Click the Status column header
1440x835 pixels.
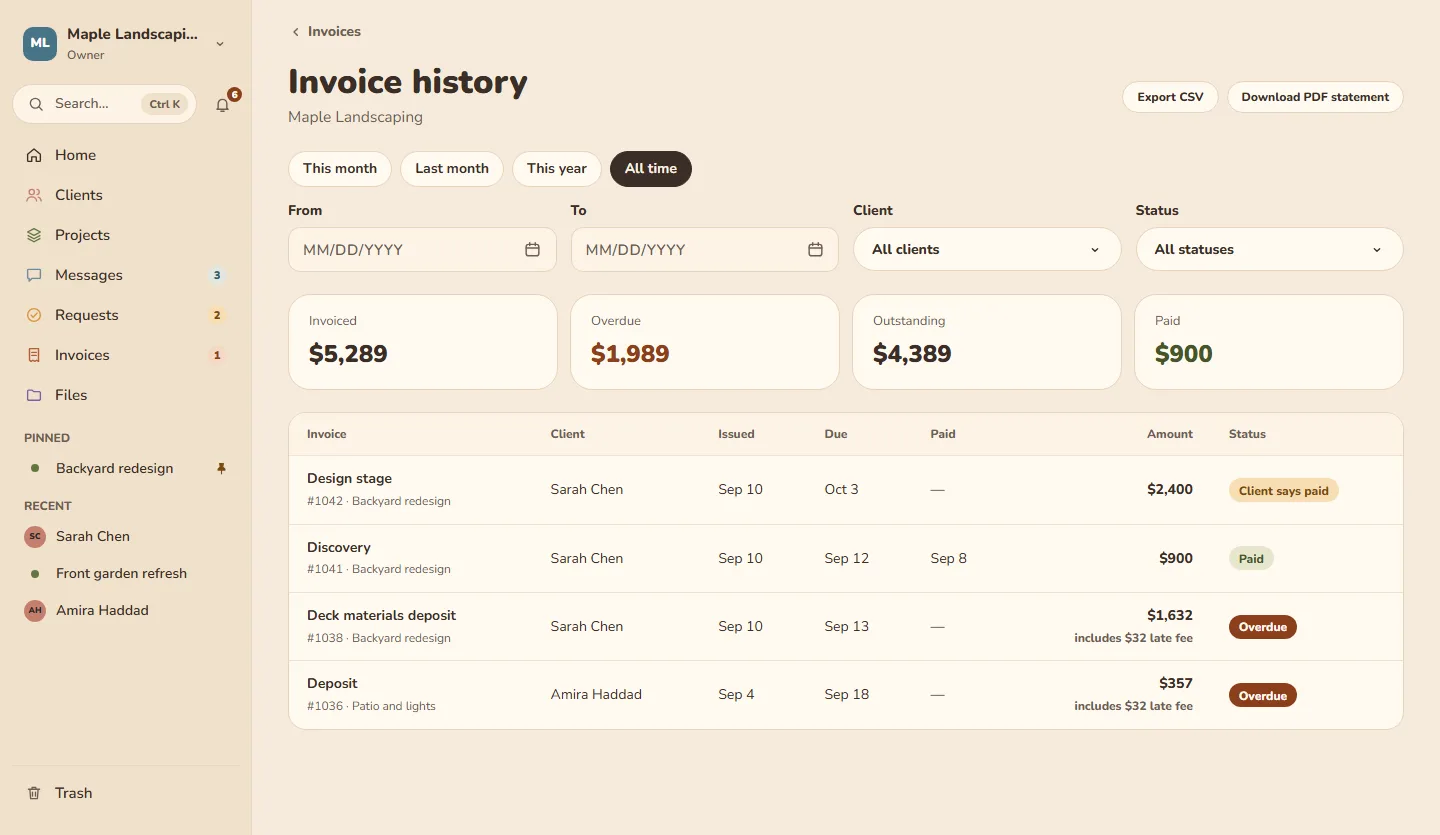1247,434
